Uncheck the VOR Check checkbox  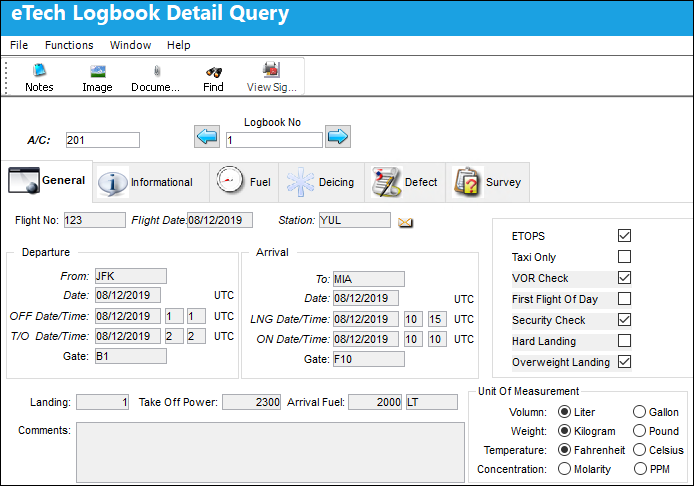[x=624, y=278]
